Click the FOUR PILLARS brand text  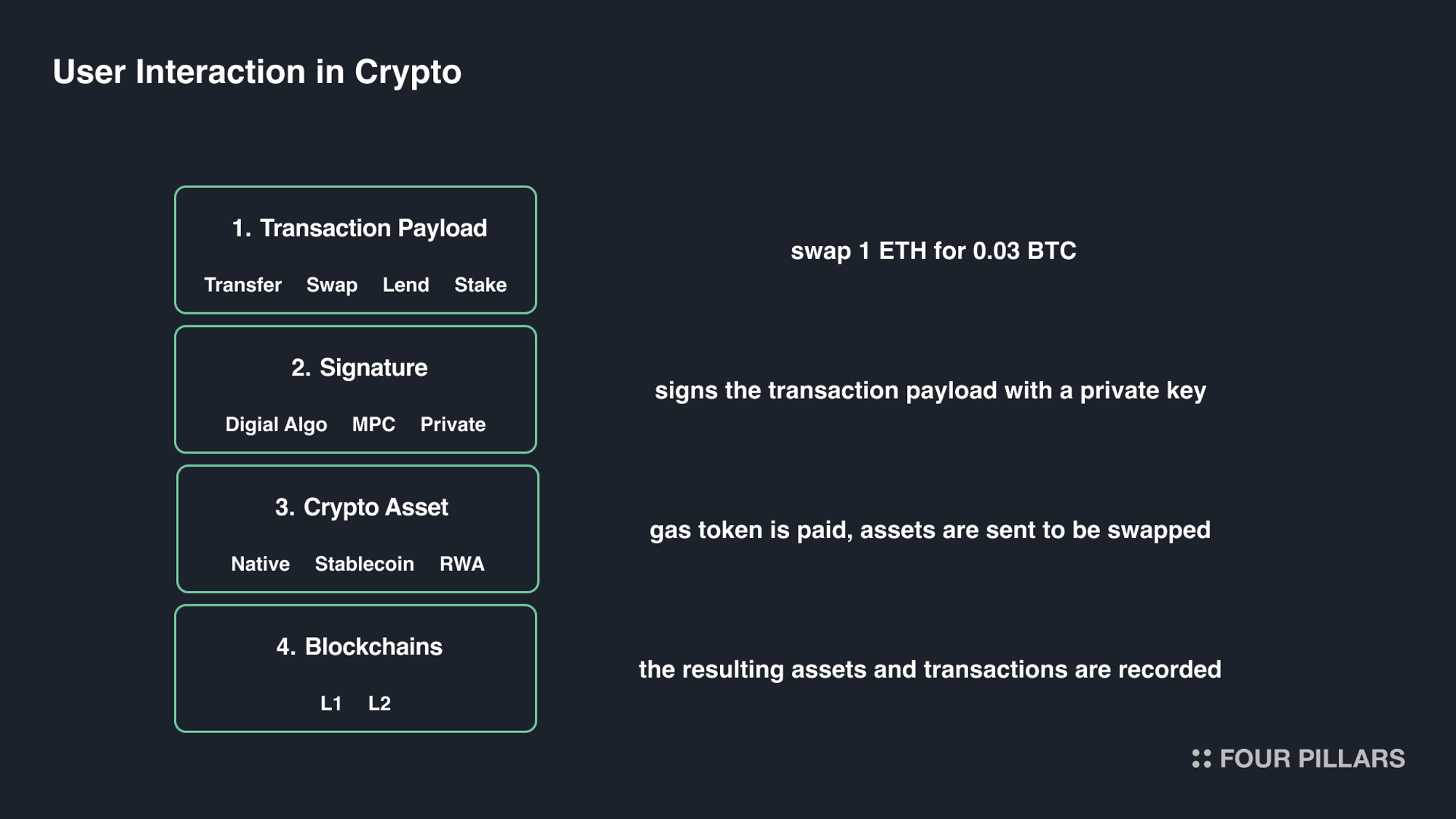pos(1312,759)
